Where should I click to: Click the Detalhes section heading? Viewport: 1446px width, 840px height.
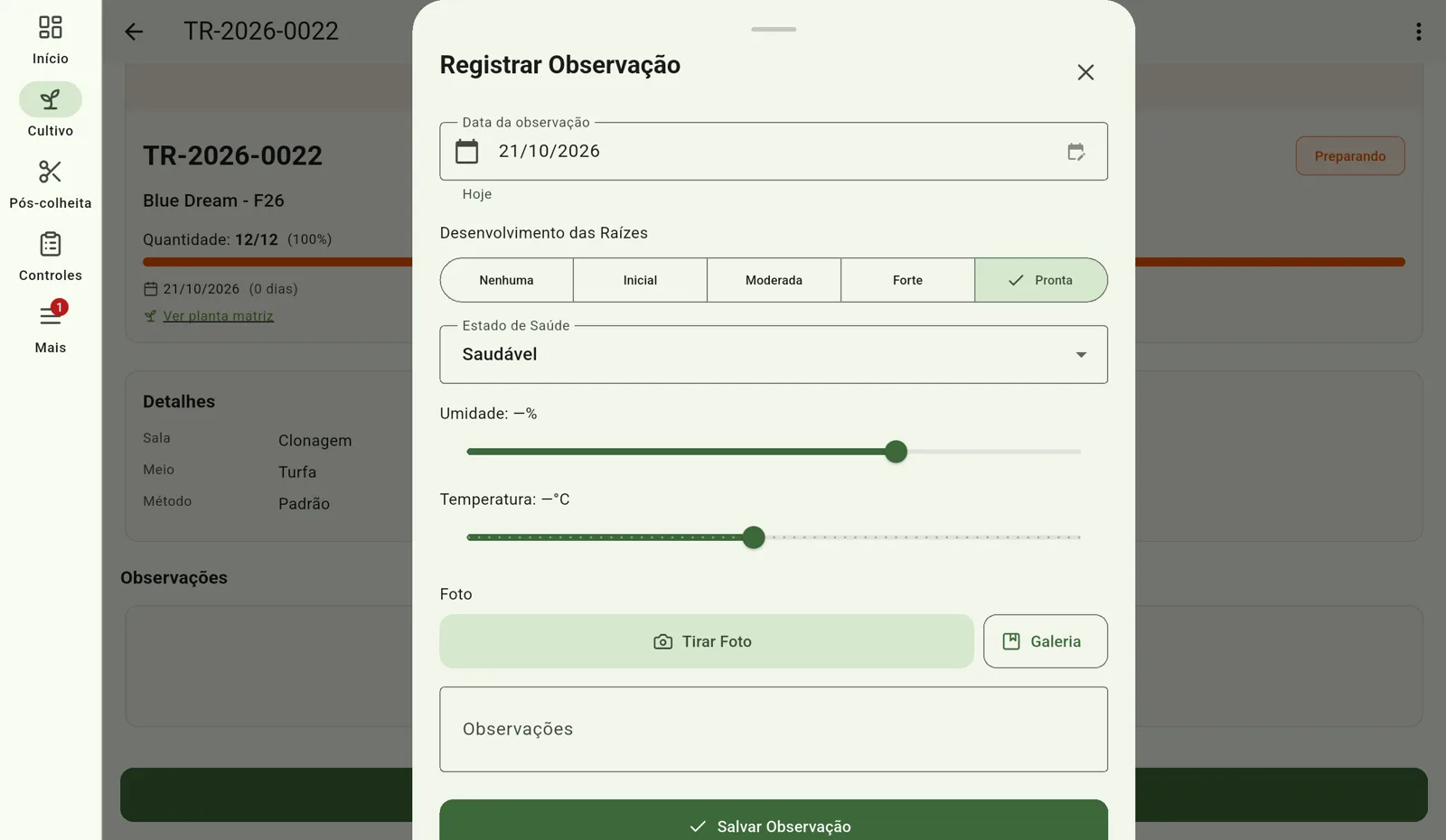pyautogui.click(x=179, y=402)
